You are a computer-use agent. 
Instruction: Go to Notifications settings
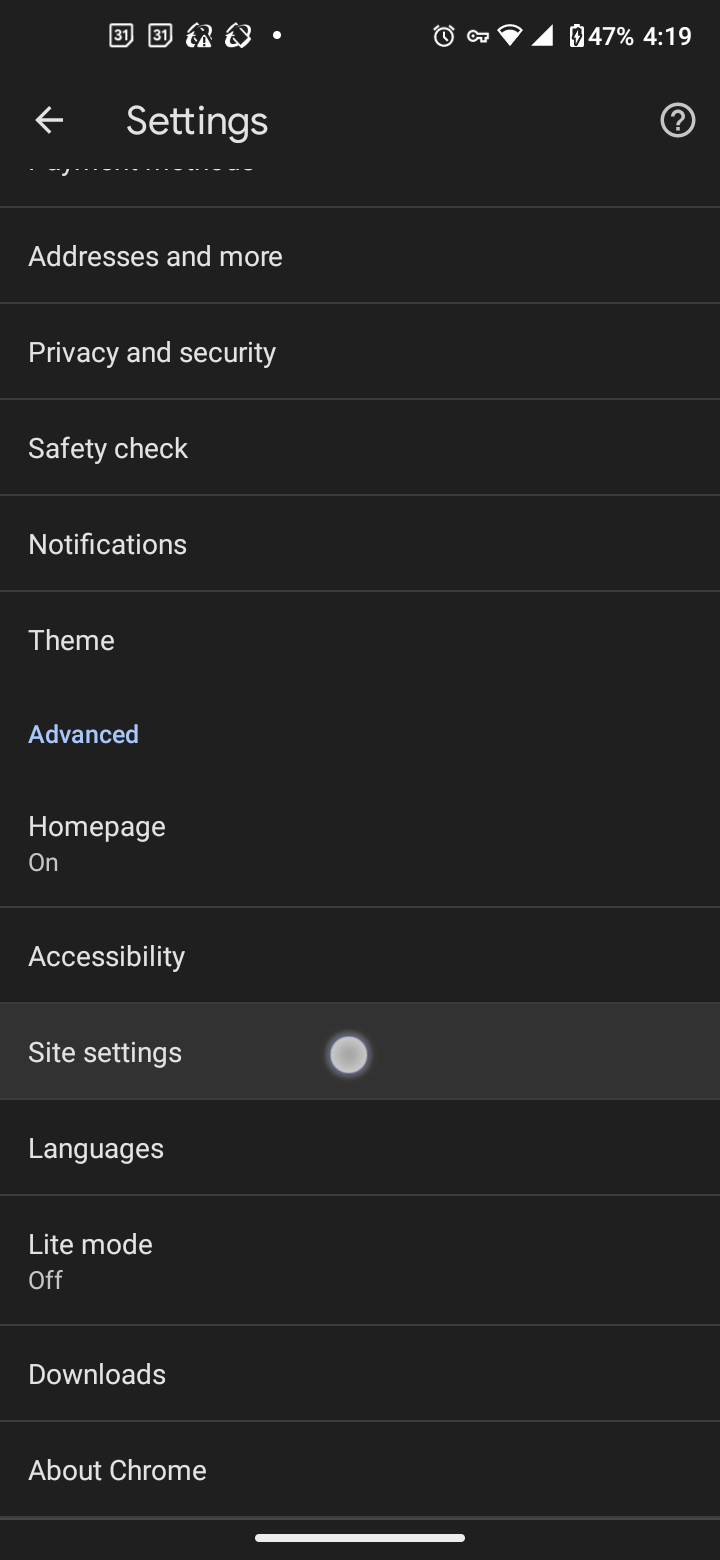(x=360, y=544)
